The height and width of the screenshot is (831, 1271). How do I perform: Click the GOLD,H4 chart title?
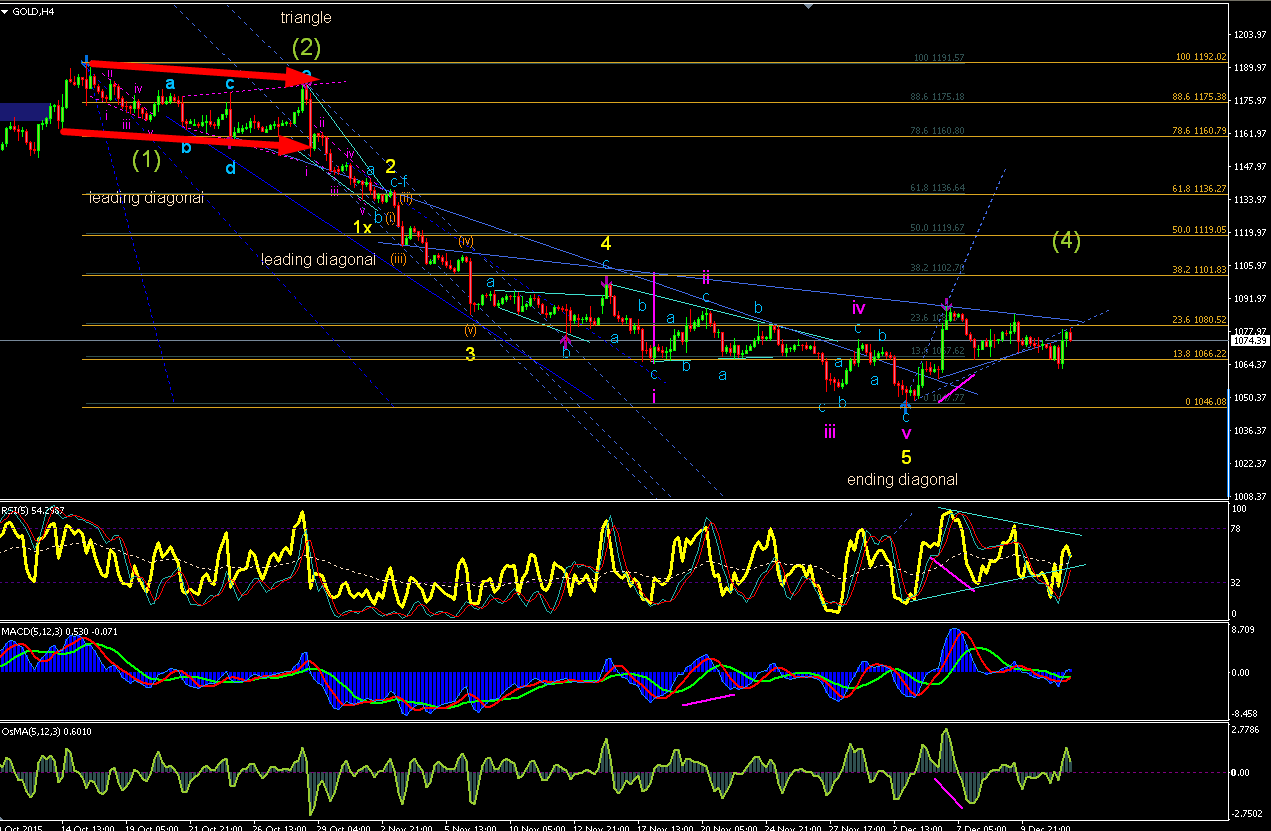tap(33, 10)
